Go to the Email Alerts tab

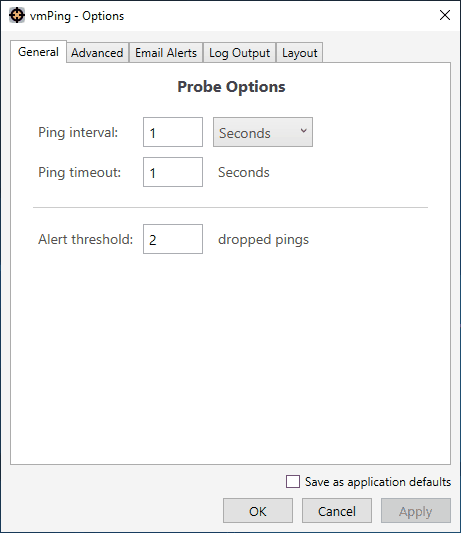click(x=166, y=53)
